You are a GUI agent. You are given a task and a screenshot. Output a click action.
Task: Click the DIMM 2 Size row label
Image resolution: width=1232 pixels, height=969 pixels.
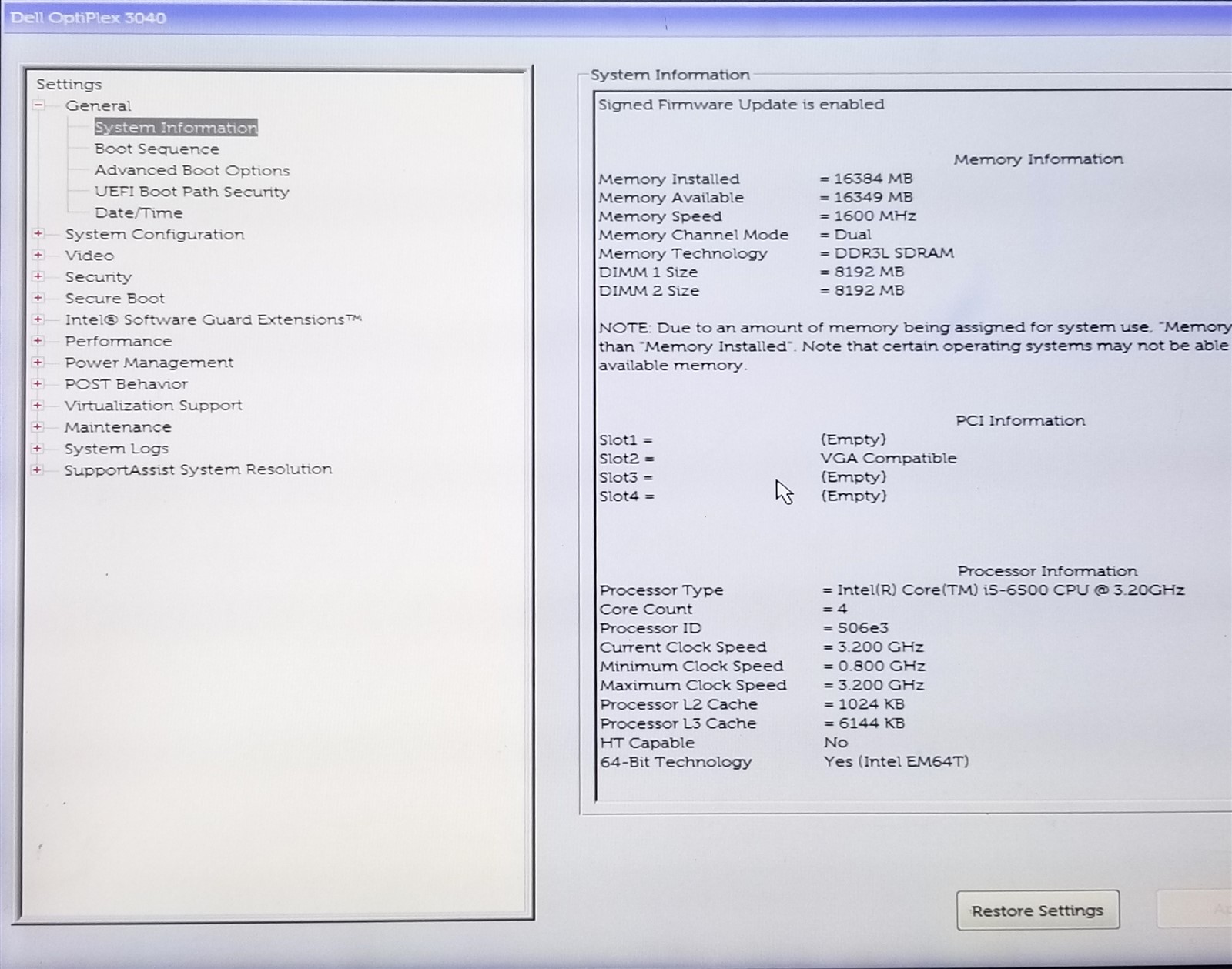(x=649, y=290)
